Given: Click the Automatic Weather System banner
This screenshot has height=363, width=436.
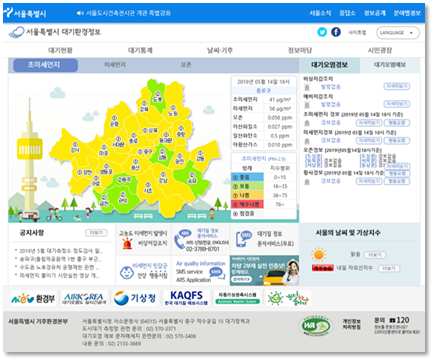Looking at the screenshot, I should [237, 298].
